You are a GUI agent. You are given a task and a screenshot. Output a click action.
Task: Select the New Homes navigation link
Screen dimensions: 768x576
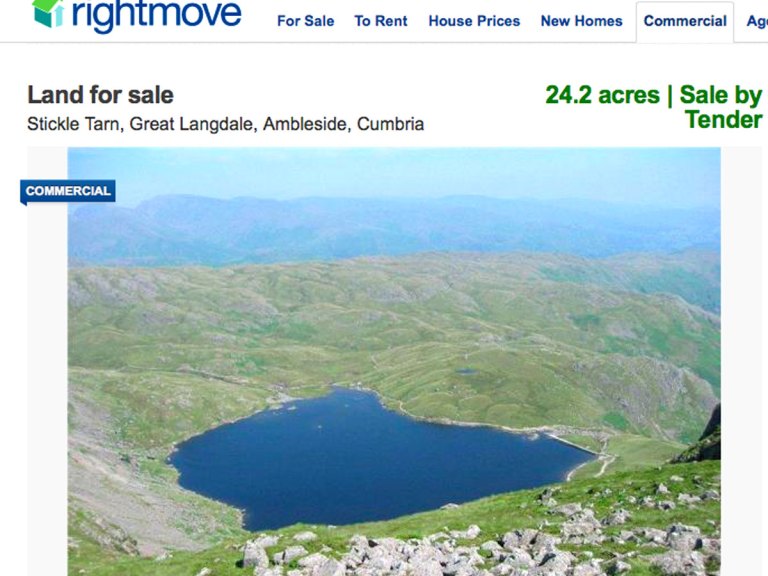(x=581, y=21)
